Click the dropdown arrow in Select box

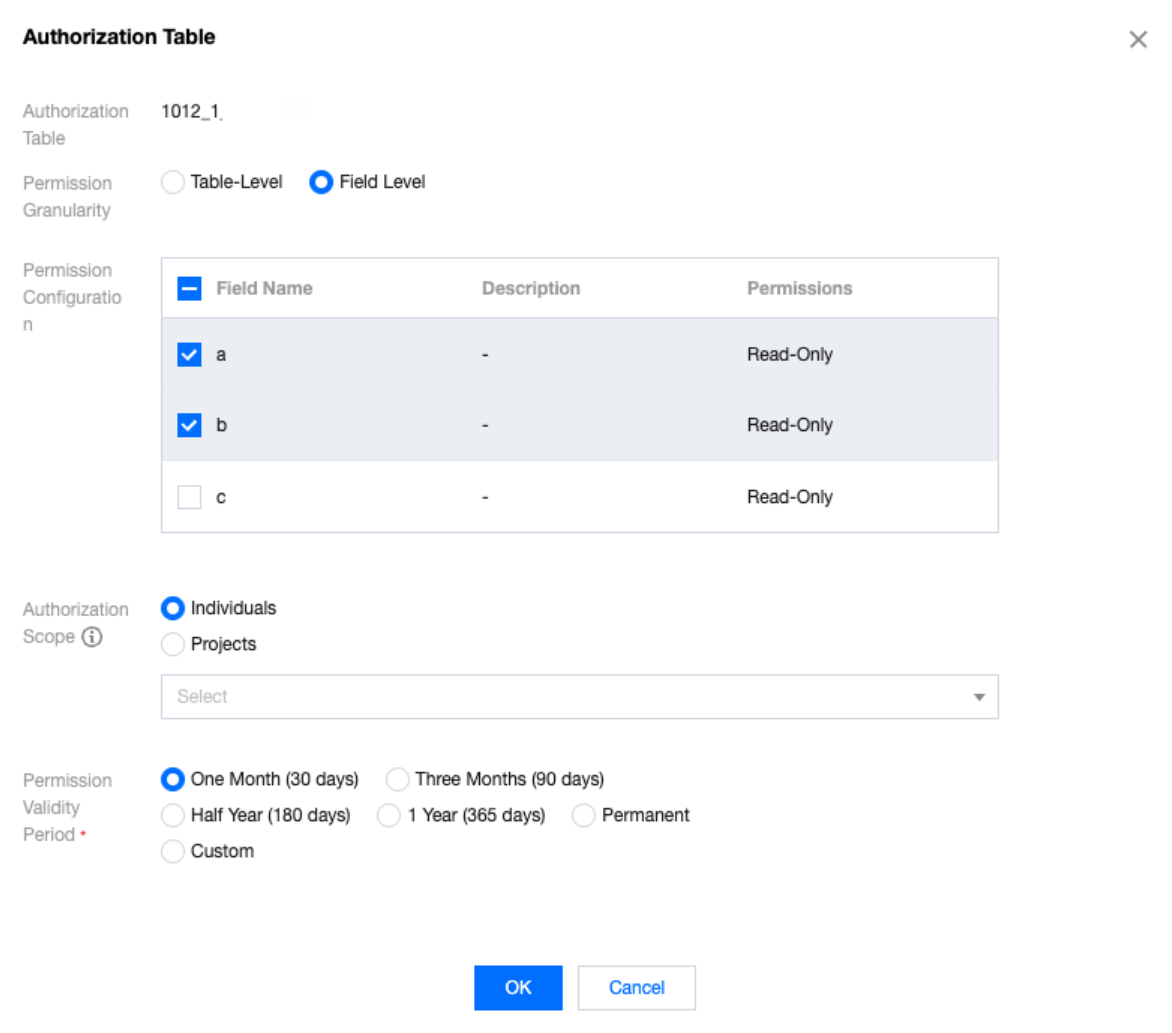979,697
